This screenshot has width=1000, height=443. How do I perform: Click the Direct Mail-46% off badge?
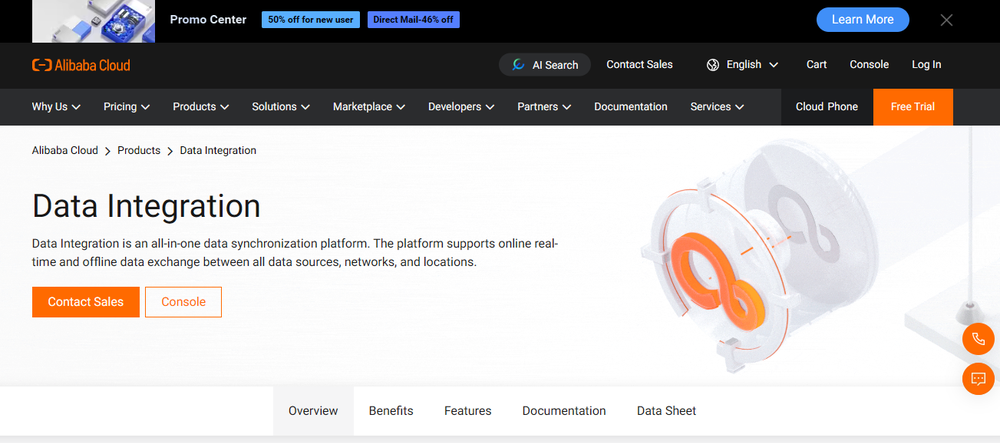tap(413, 20)
